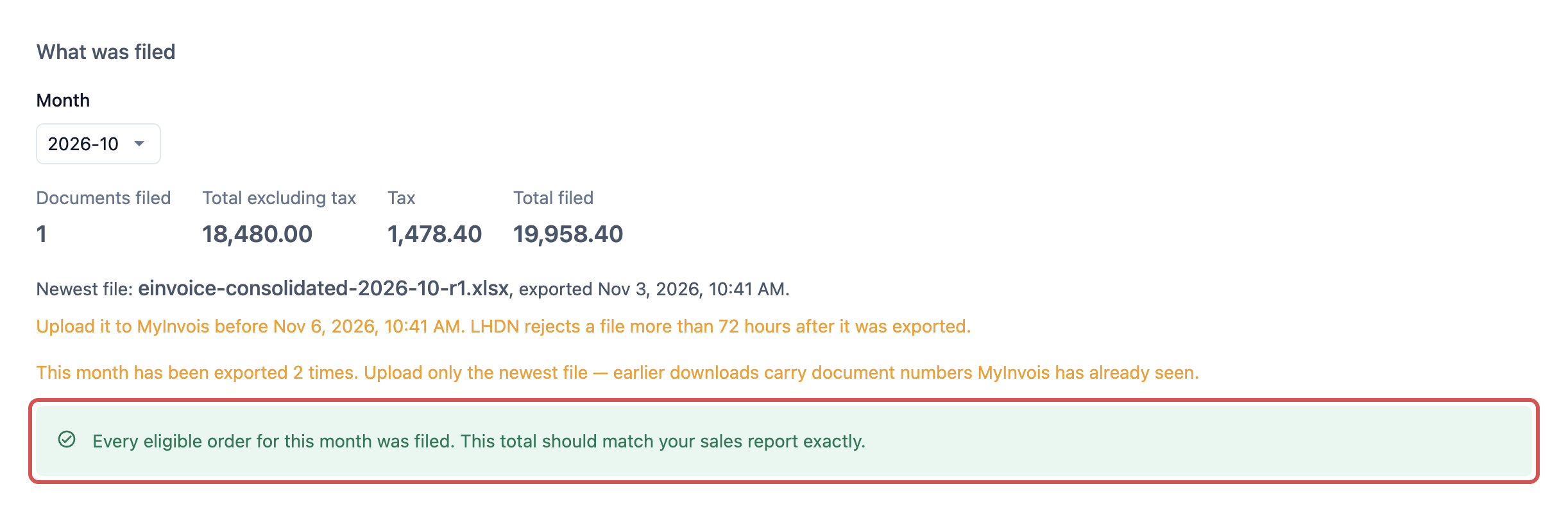Click the Total filed label

(x=553, y=198)
